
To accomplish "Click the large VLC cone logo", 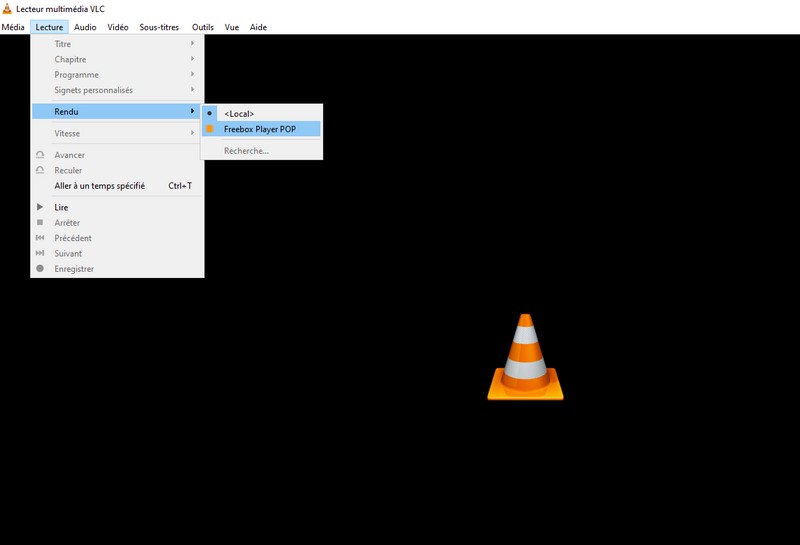I will 526,357.
